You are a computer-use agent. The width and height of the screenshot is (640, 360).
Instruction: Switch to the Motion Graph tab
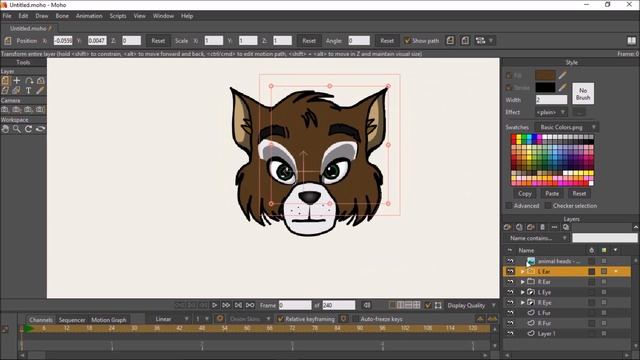(109, 320)
